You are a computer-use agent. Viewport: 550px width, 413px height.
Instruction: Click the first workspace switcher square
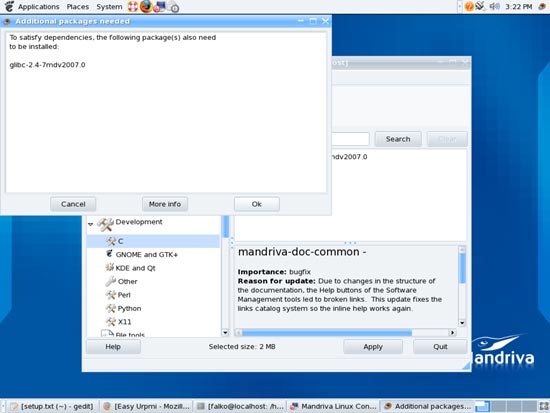[x=482, y=406]
